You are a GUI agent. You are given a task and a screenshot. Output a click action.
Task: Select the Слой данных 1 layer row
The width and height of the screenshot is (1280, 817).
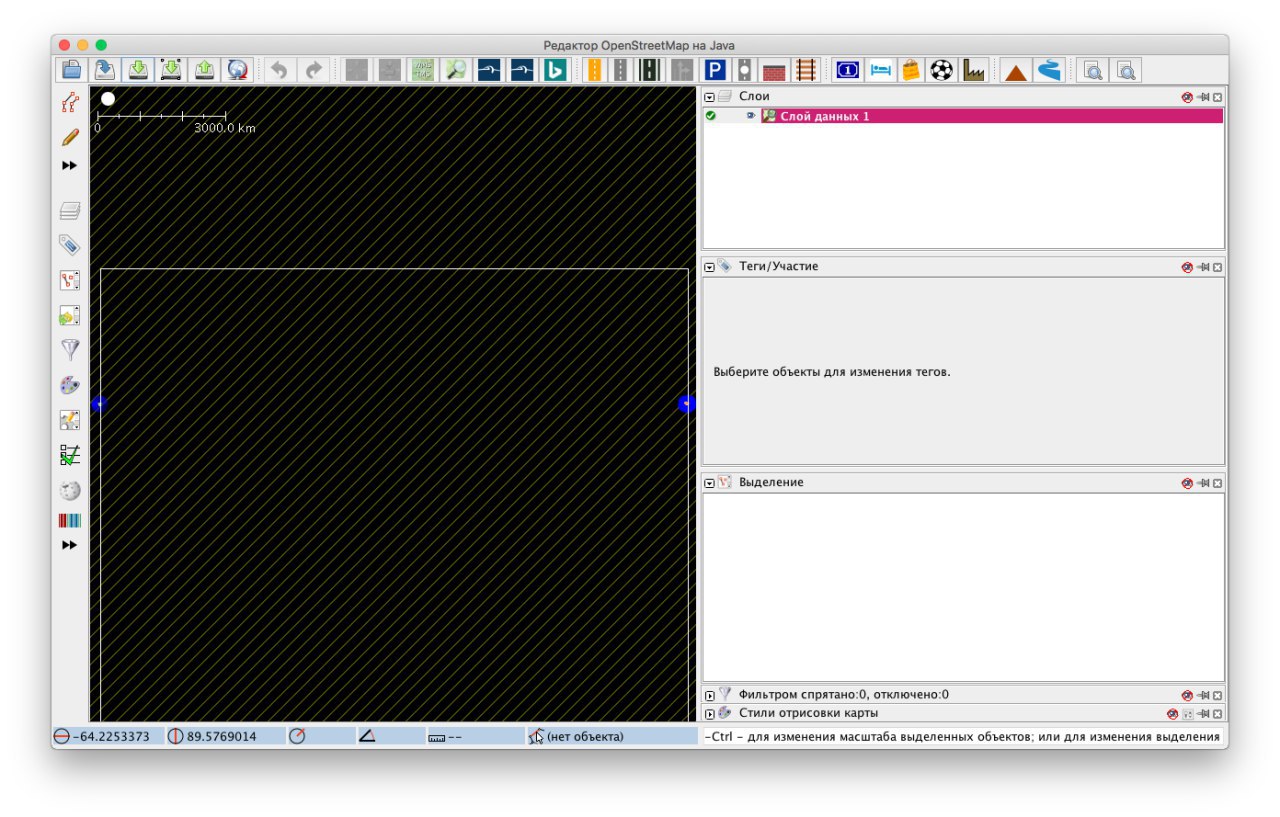click(x=963, y=116)
